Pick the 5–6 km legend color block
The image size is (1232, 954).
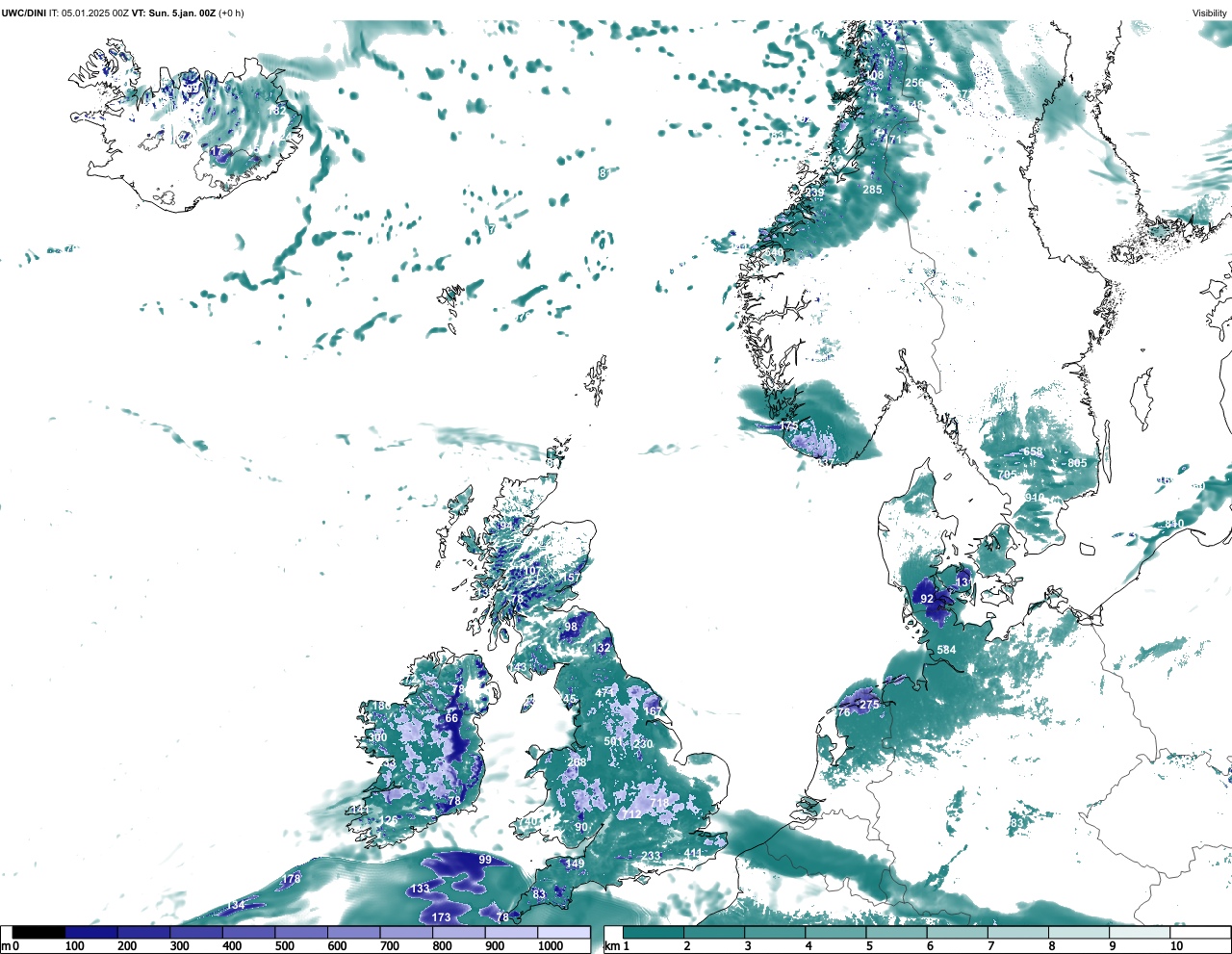click(897, 932)
